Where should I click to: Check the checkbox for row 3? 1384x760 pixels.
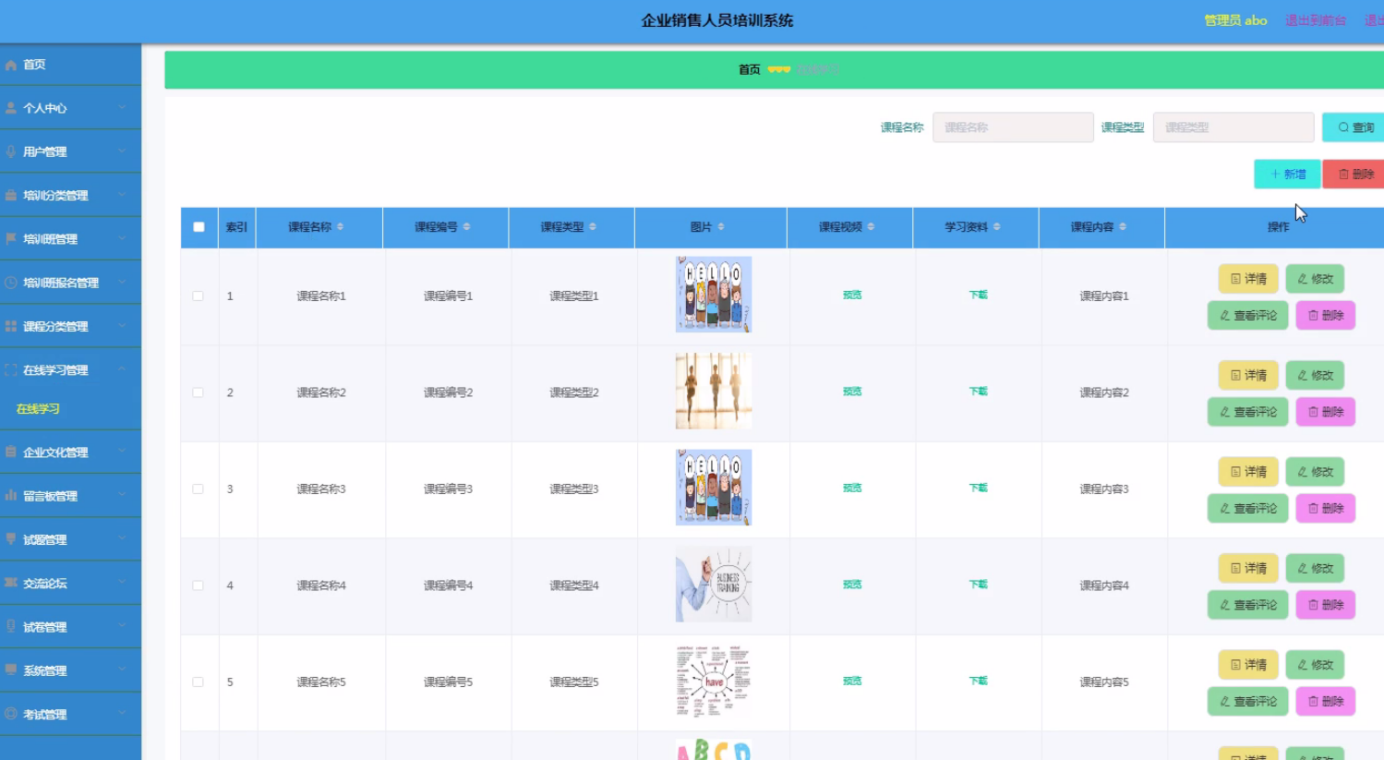click(x=198, y=489)
